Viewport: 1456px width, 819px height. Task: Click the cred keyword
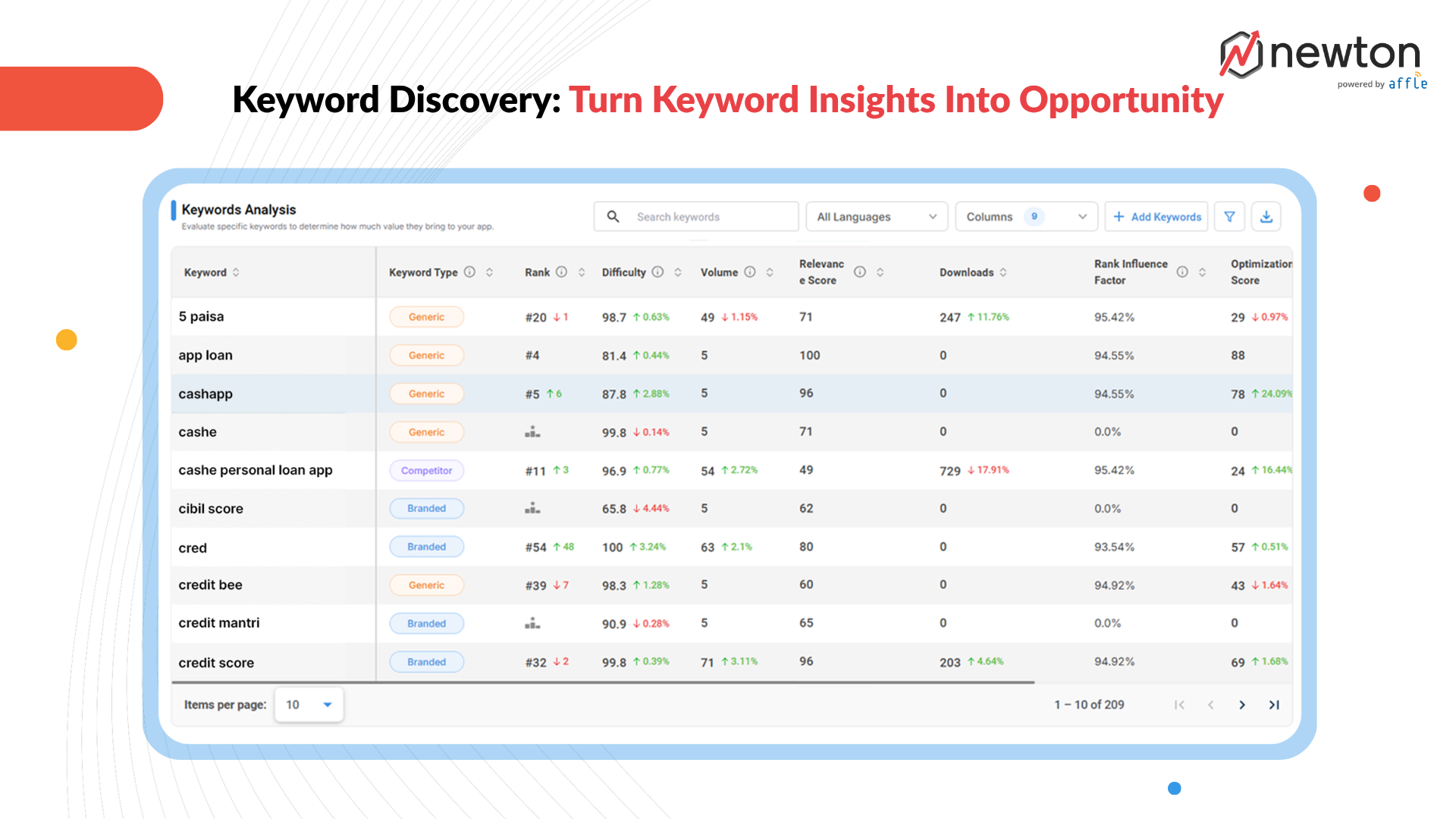193,548
